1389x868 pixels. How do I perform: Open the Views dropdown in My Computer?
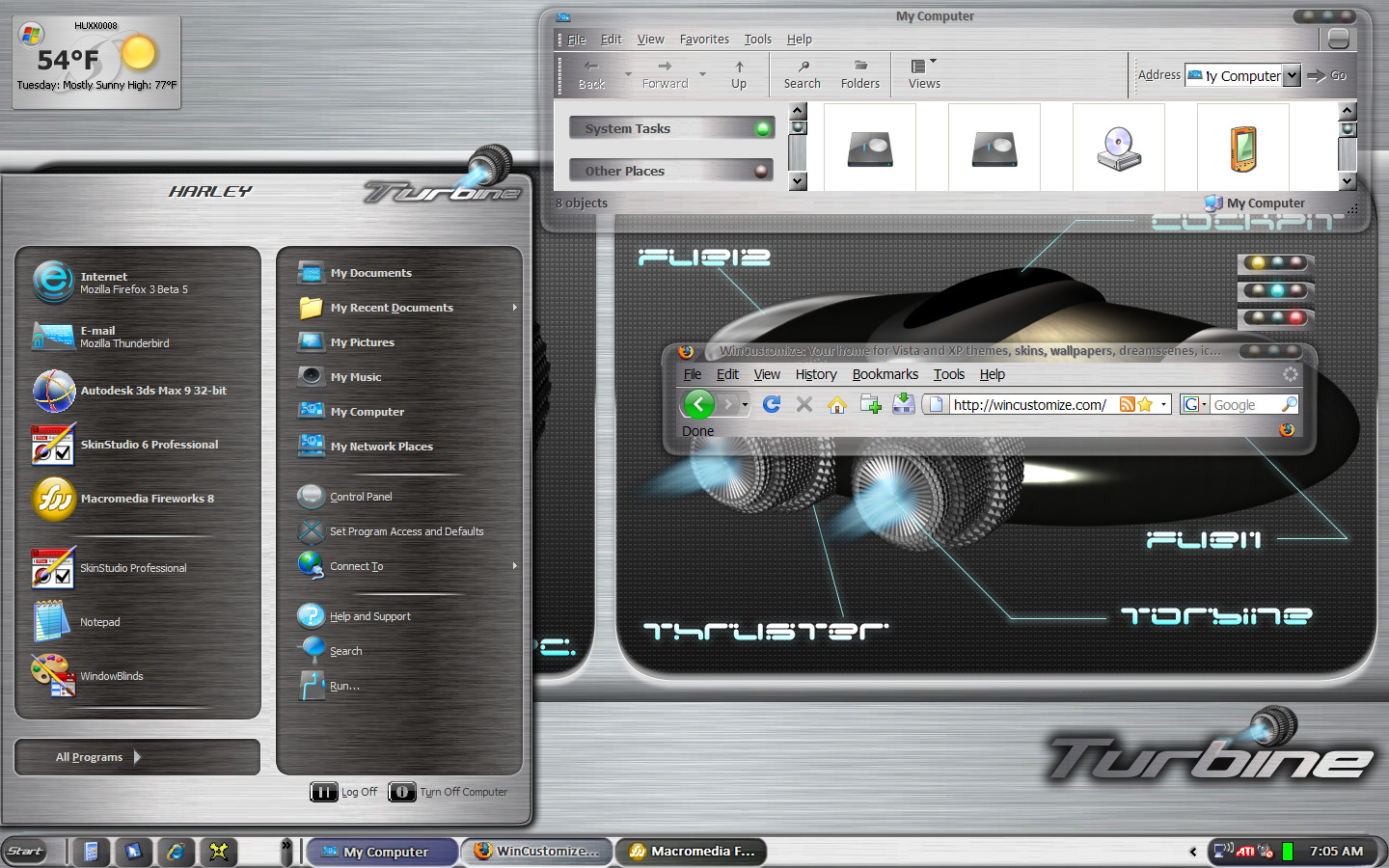(x=933, y=63)
